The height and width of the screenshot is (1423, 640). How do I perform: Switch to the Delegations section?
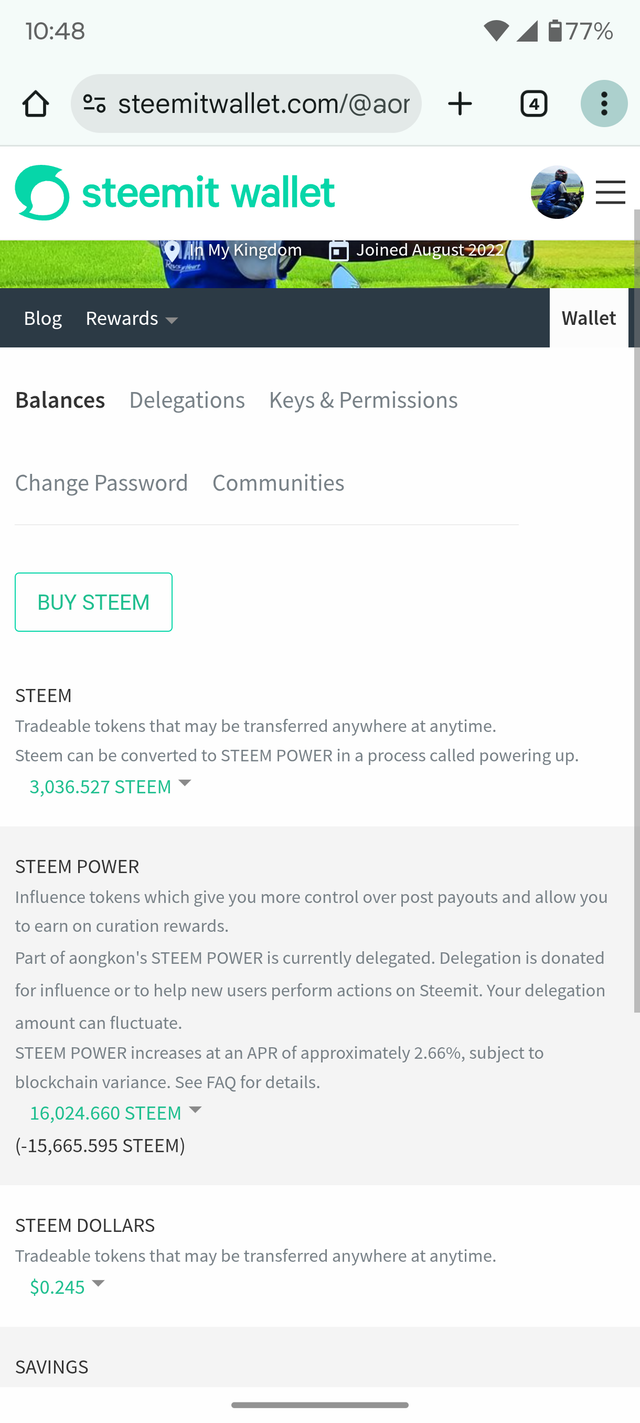pos(187,401)
